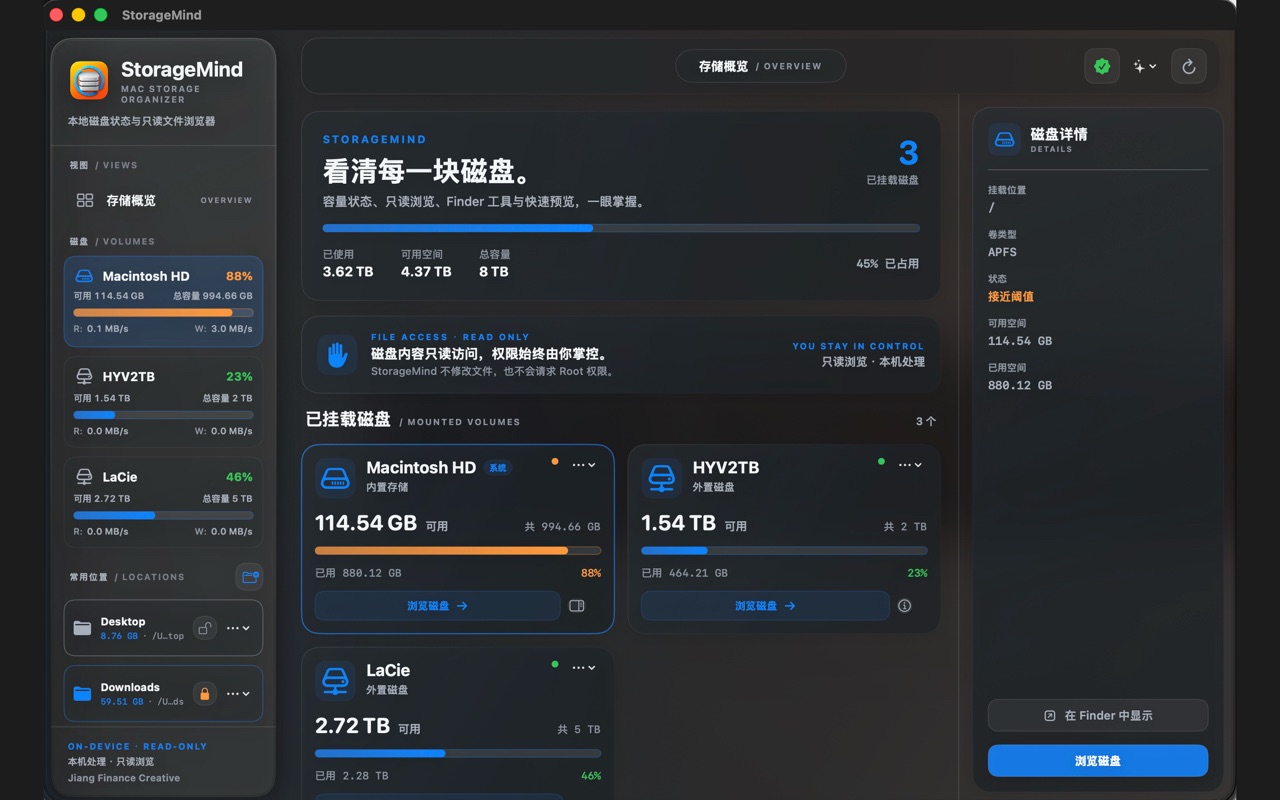This screenshot has width=1280, height=800.
Task: Open Macintosh HD card more options menu
Action: [584, 465]
